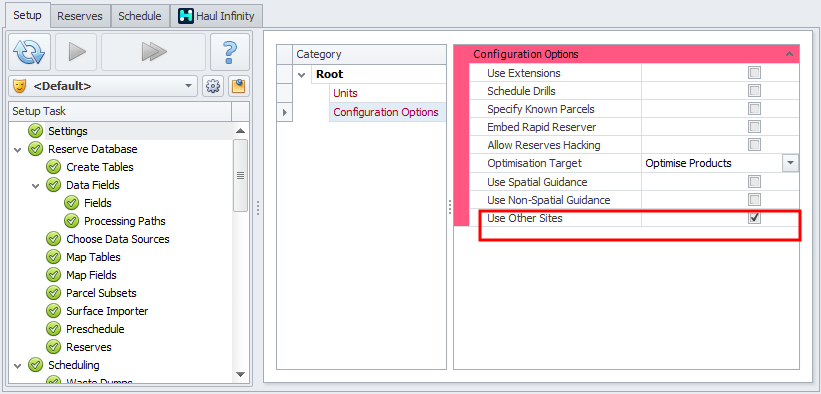The width and height of the screenshot is (821, 394).
Task: Click green check icon beside Map Tables
Action: tap(53, 257)
